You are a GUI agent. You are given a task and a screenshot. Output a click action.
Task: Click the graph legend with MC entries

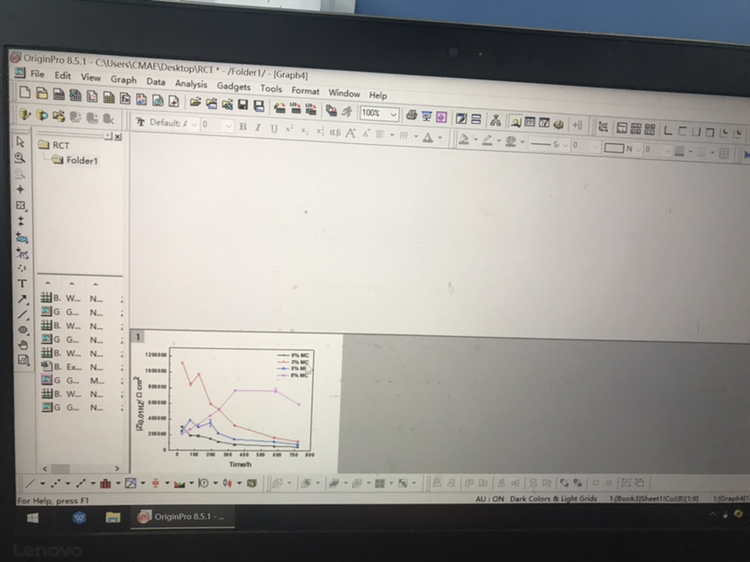coord(293,365)
